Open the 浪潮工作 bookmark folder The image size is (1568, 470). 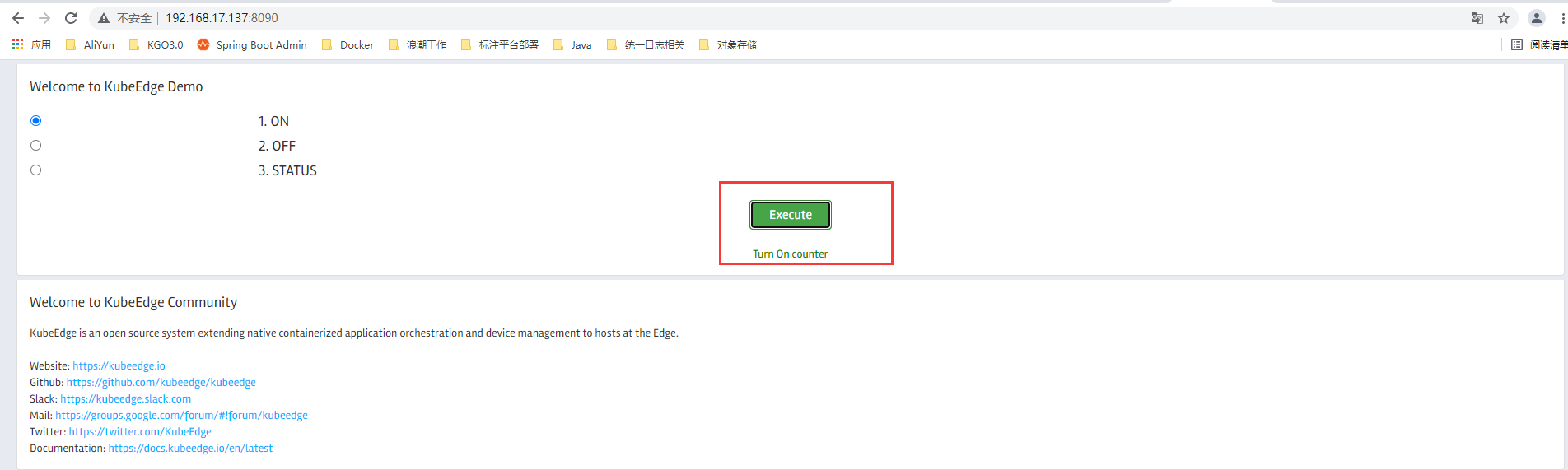coord(418,44)
